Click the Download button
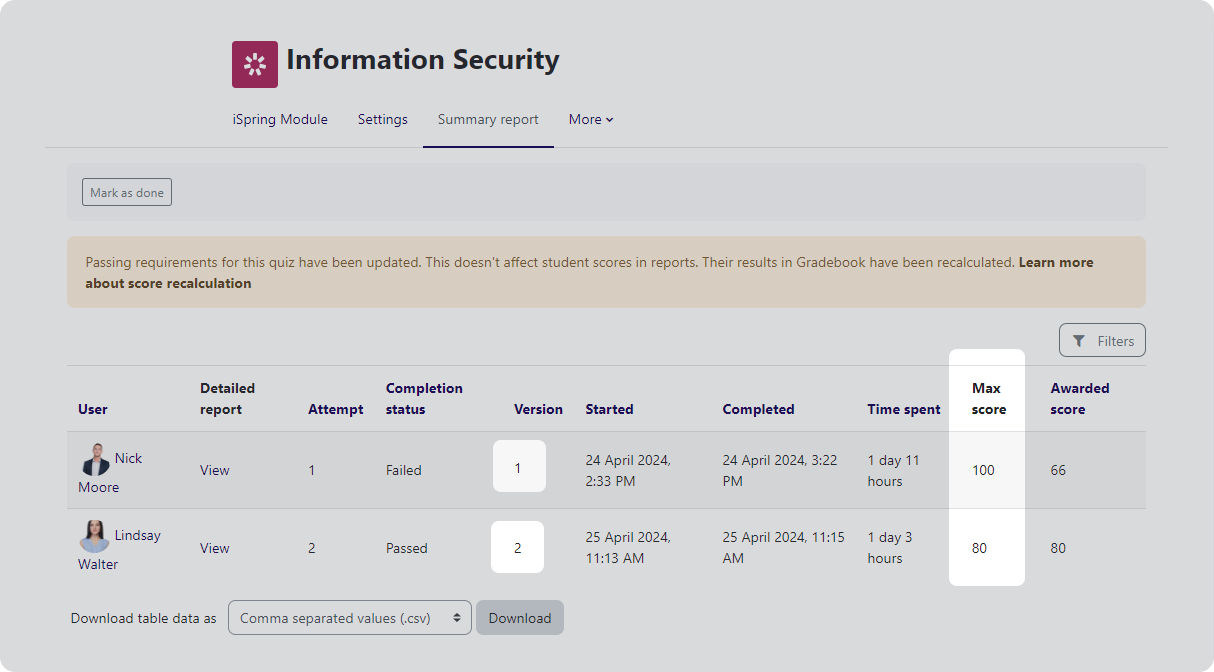The image size is (1214, 672). pos(519,618)
